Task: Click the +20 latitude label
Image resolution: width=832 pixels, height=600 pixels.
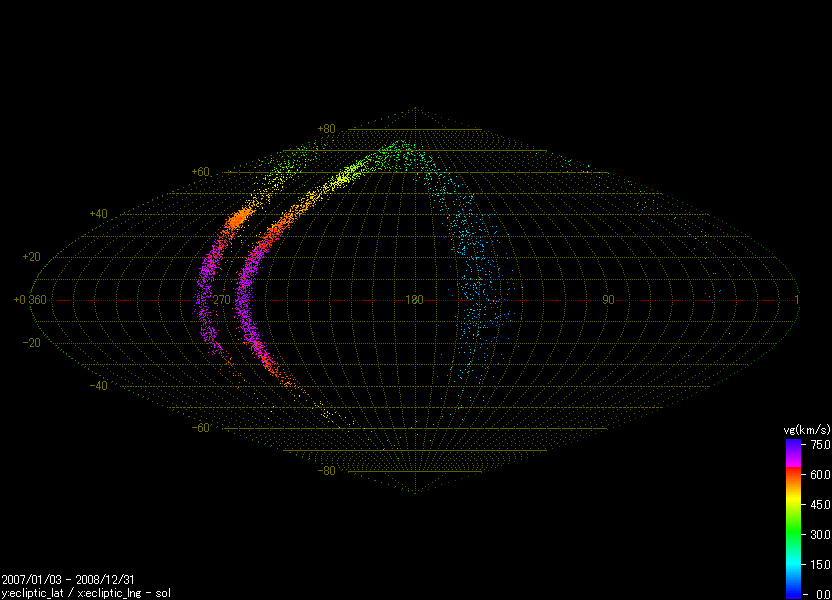Action: pyautogui.click(x=31, y=257)
